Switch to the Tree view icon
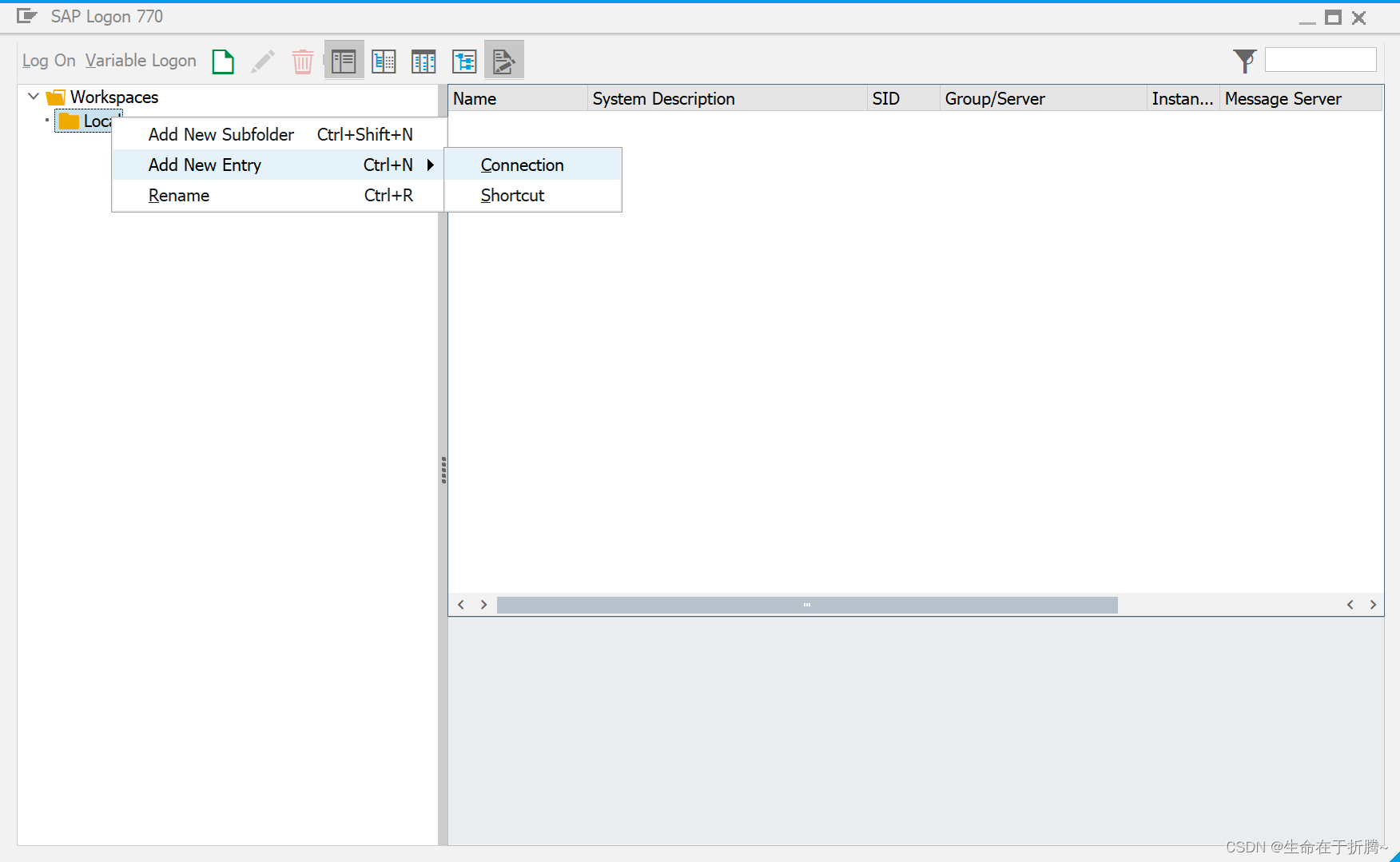 pos(464,61)
